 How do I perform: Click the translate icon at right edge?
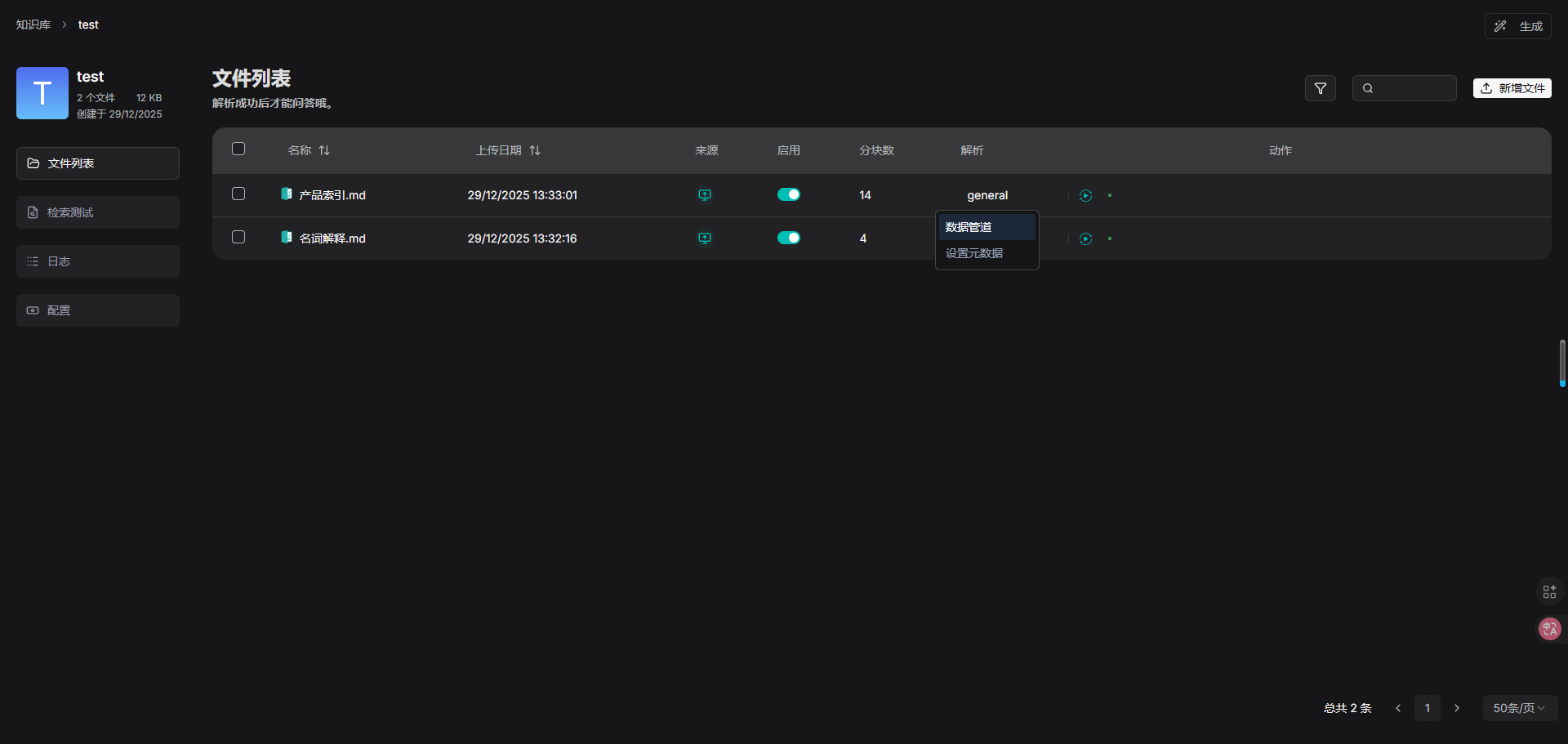[x=1549, y=629]
